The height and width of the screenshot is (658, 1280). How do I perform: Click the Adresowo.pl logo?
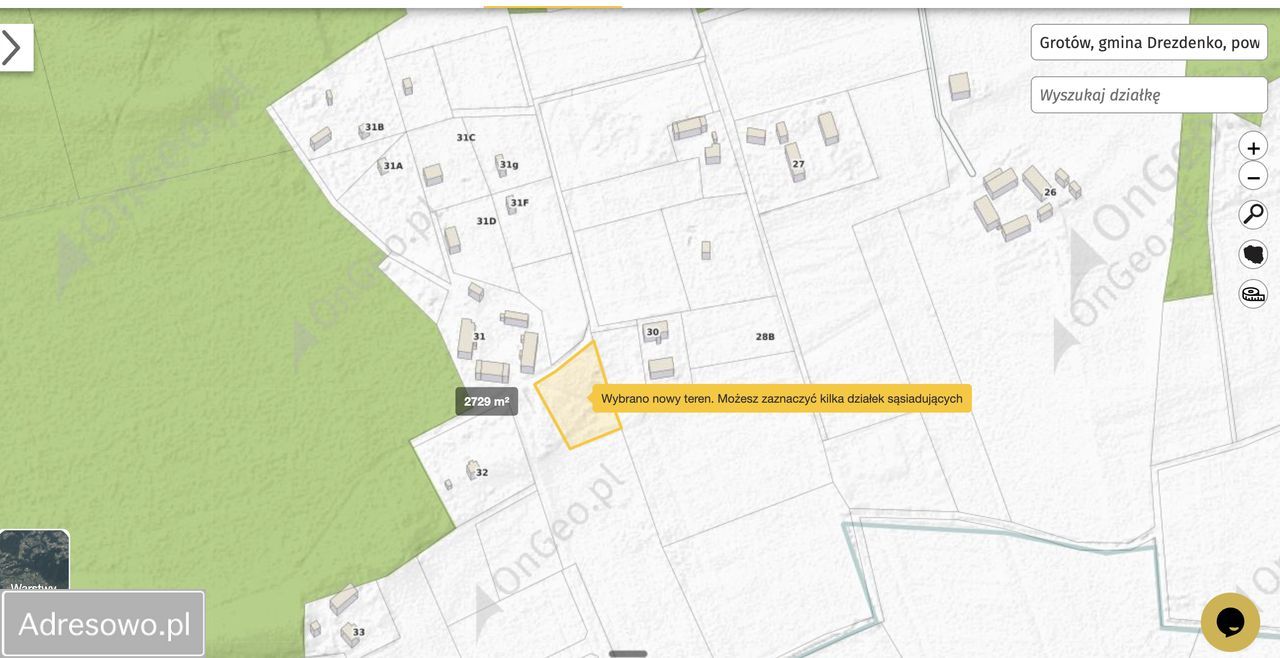point(104,624)
